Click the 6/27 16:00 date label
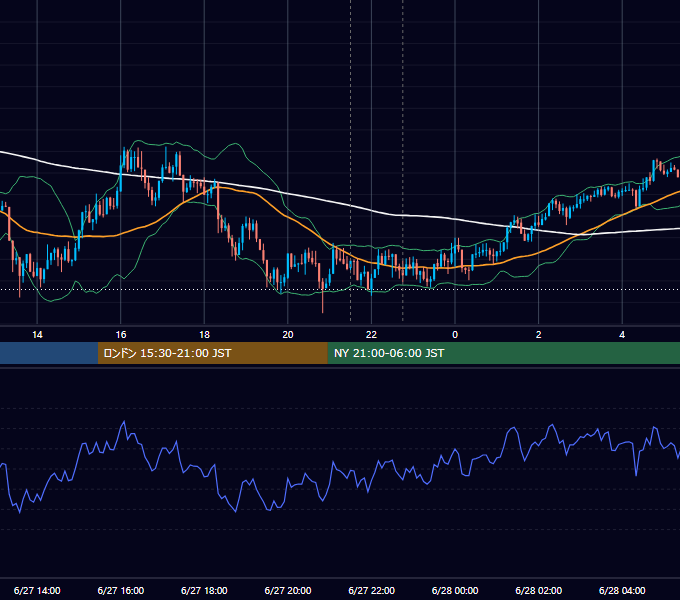680x600 pixels. (121, 590)
